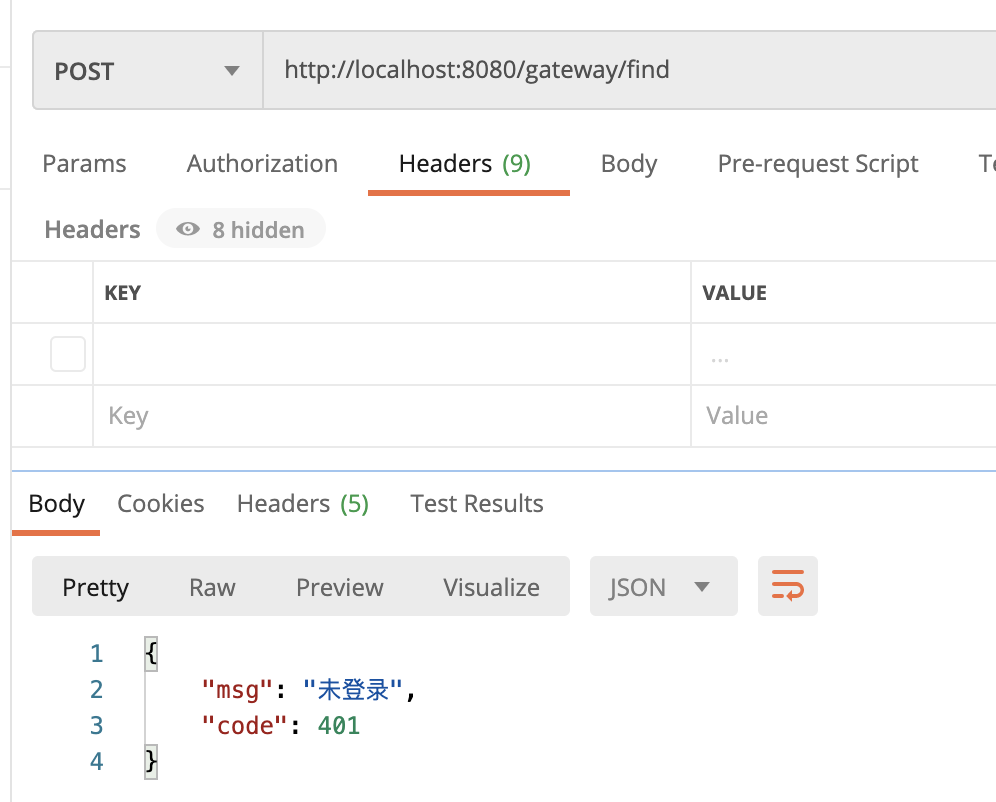Collapse the JSON object at line 1

(x=150, y=653)
